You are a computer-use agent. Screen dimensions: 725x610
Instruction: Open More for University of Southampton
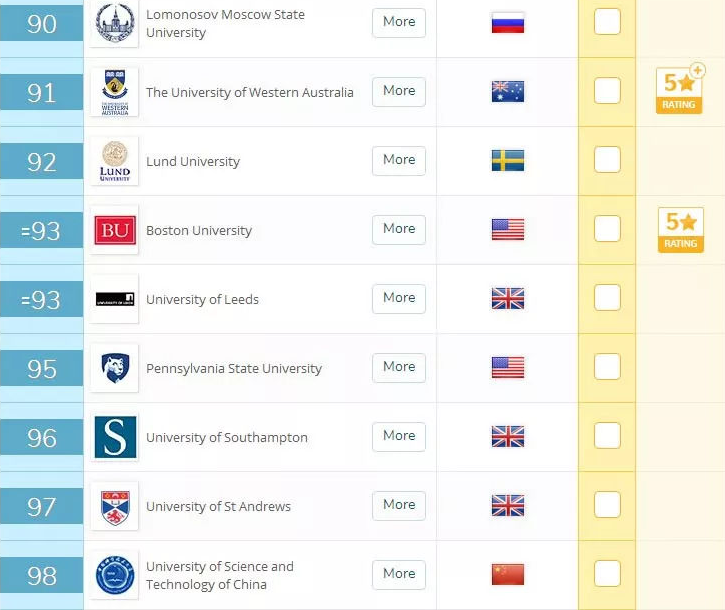click(399, 437)
